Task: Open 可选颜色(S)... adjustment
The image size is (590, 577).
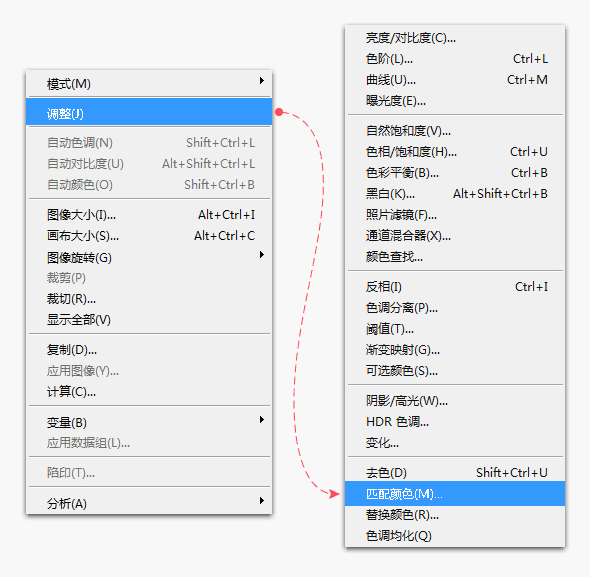Action: (455, 371)
